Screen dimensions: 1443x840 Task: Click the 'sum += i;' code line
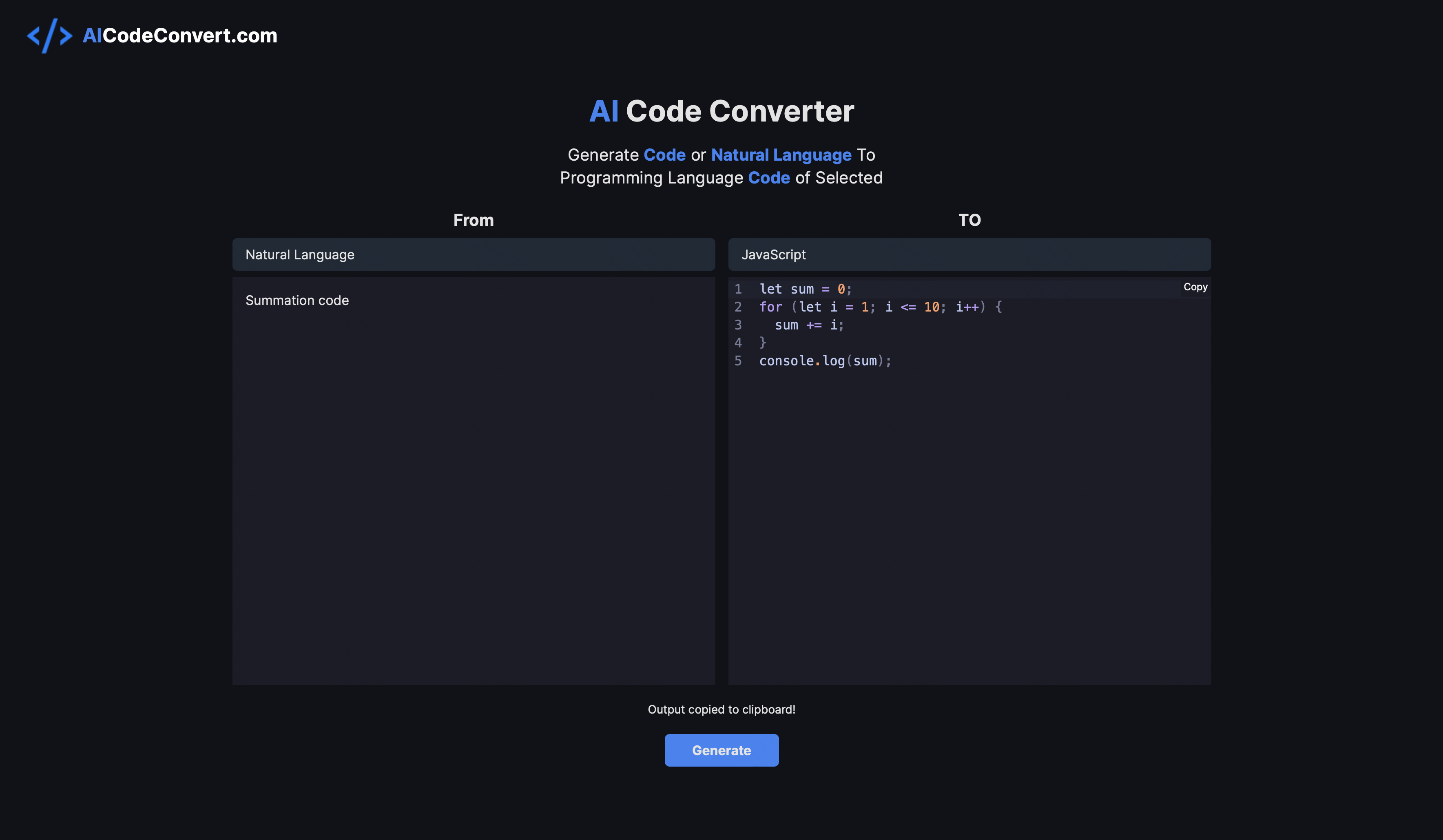pyautogui.click(x=808, y=325)
